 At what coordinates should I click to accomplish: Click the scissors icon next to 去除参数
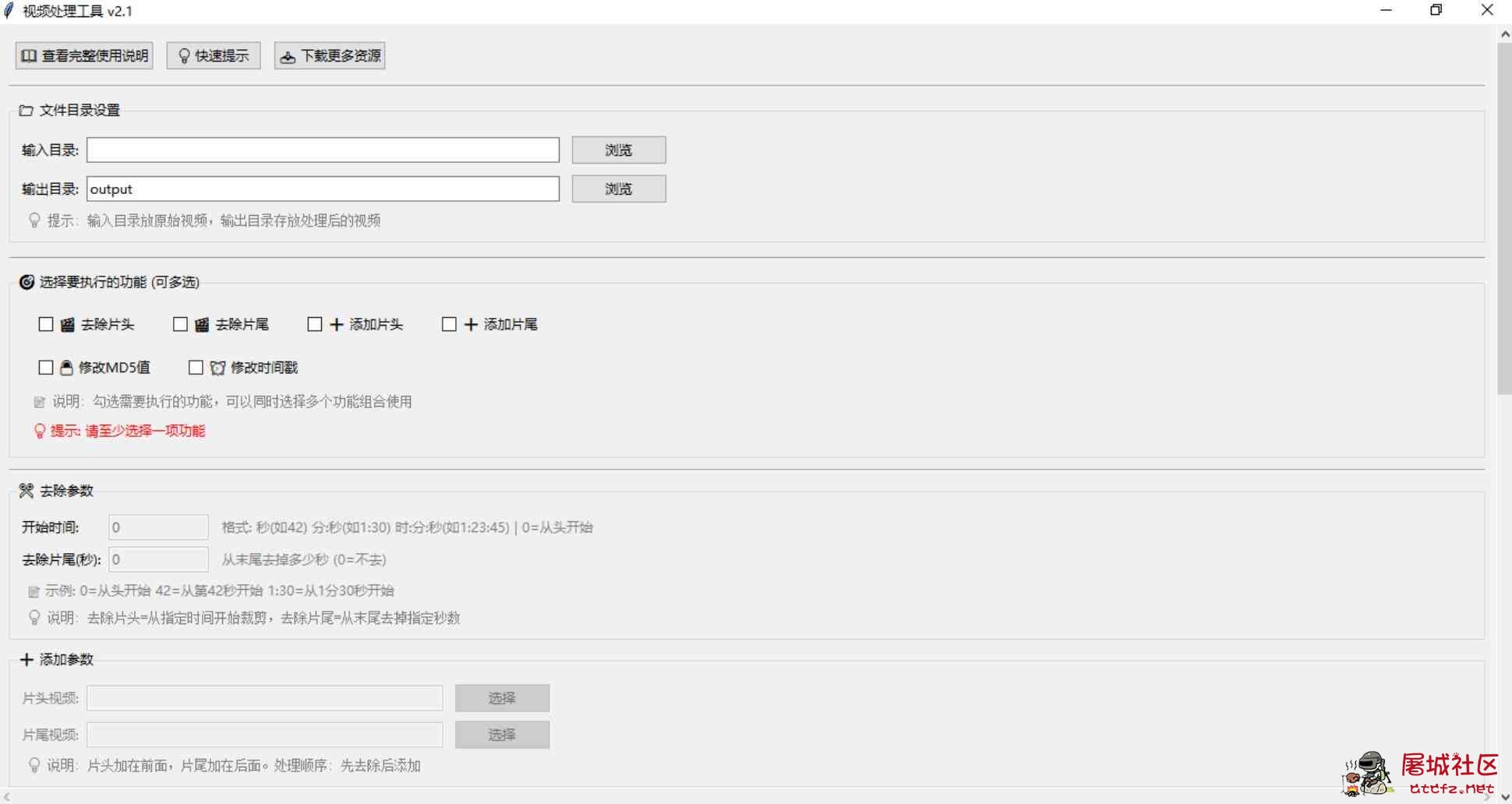(26, 491)
